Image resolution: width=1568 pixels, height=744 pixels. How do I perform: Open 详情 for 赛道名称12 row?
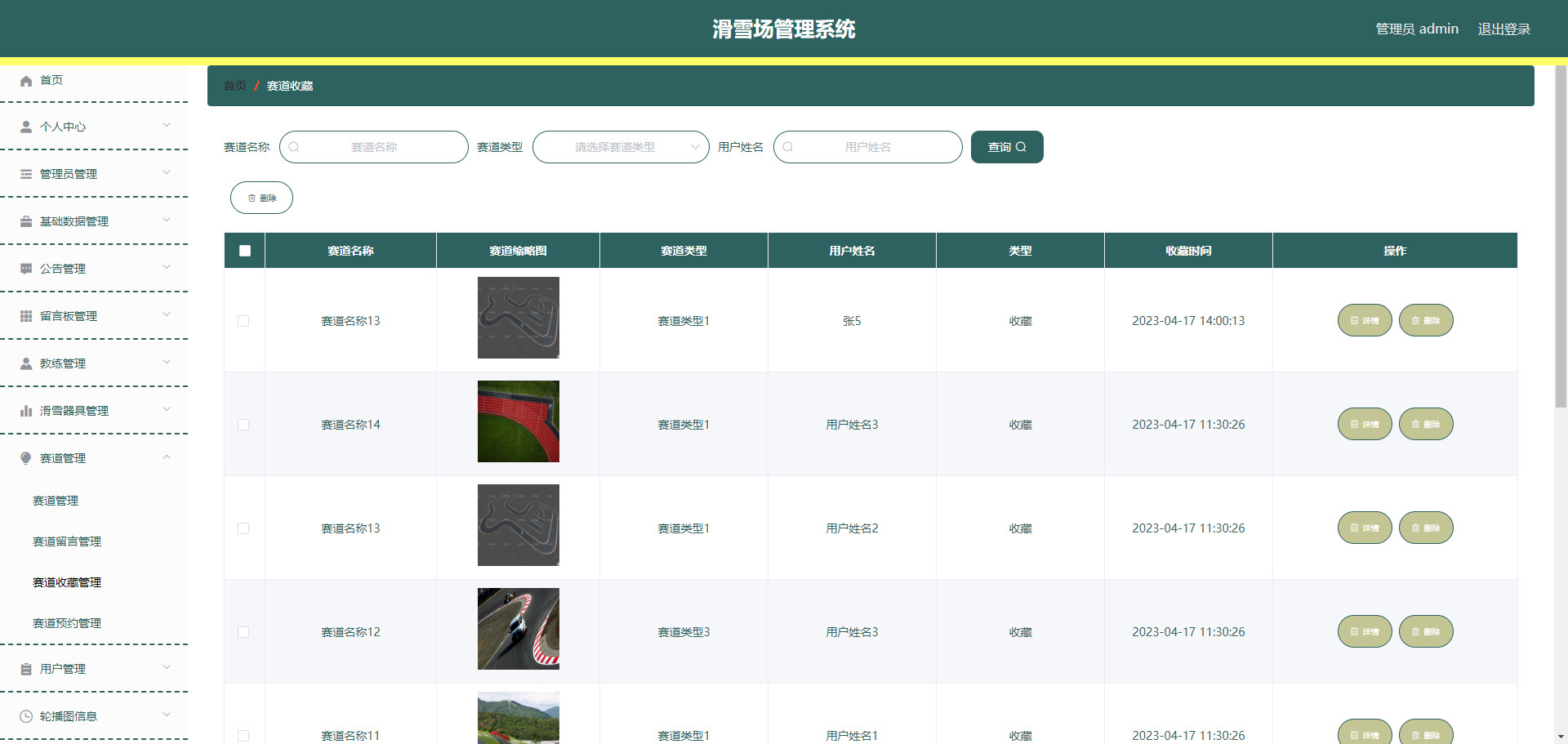pyautogui.click(x=1365, y=631)
